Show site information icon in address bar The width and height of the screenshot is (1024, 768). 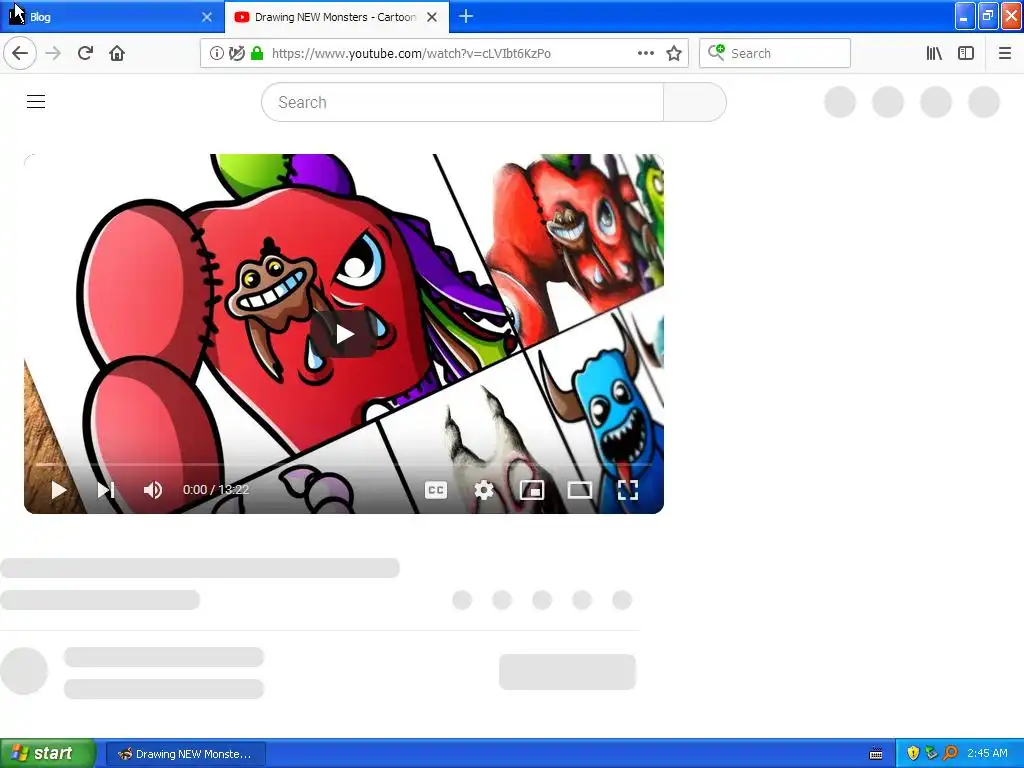[216, 54]
